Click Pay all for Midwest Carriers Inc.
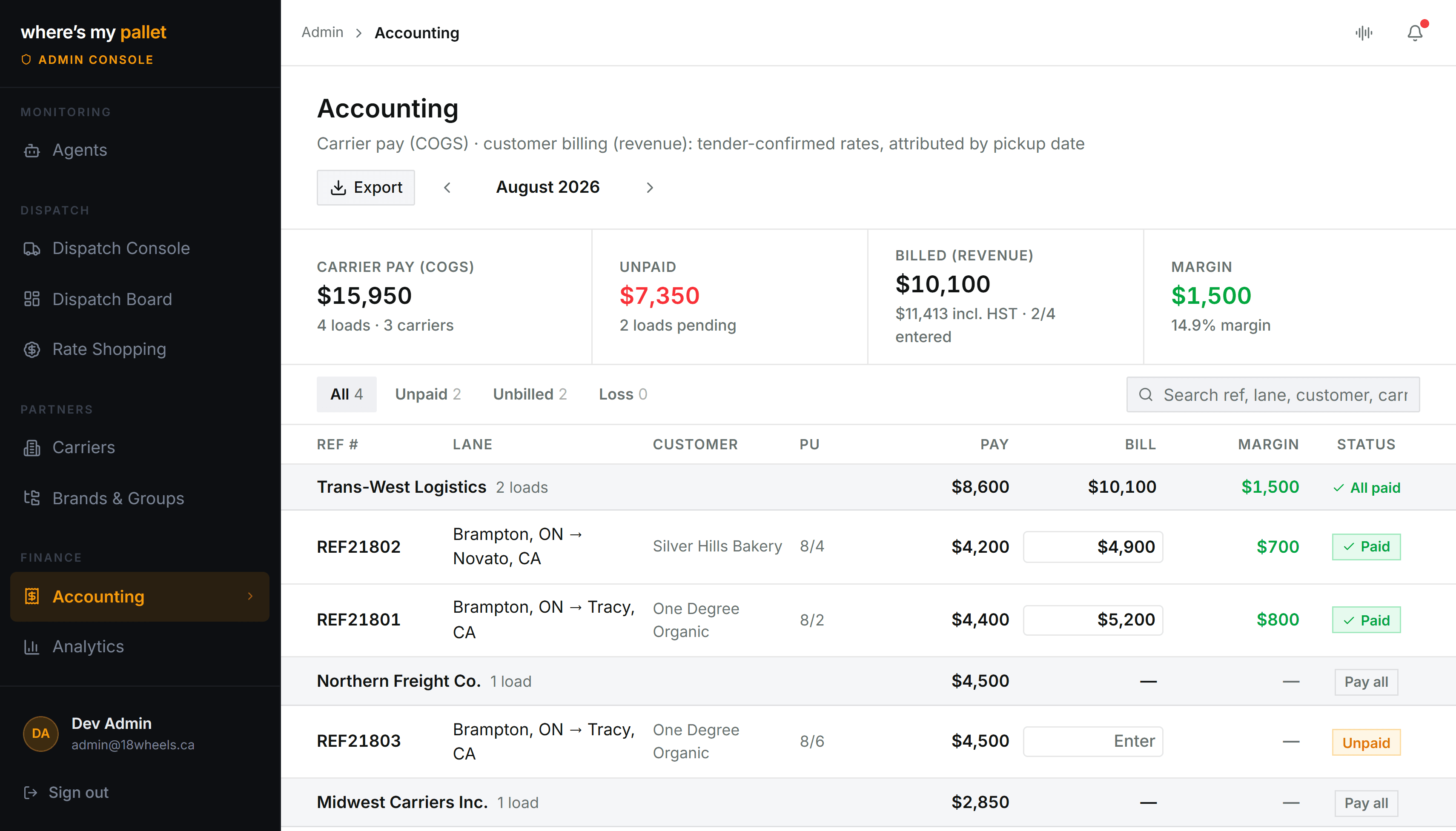Viewport: 1456px width, 831px height. tap(1366, 803)
